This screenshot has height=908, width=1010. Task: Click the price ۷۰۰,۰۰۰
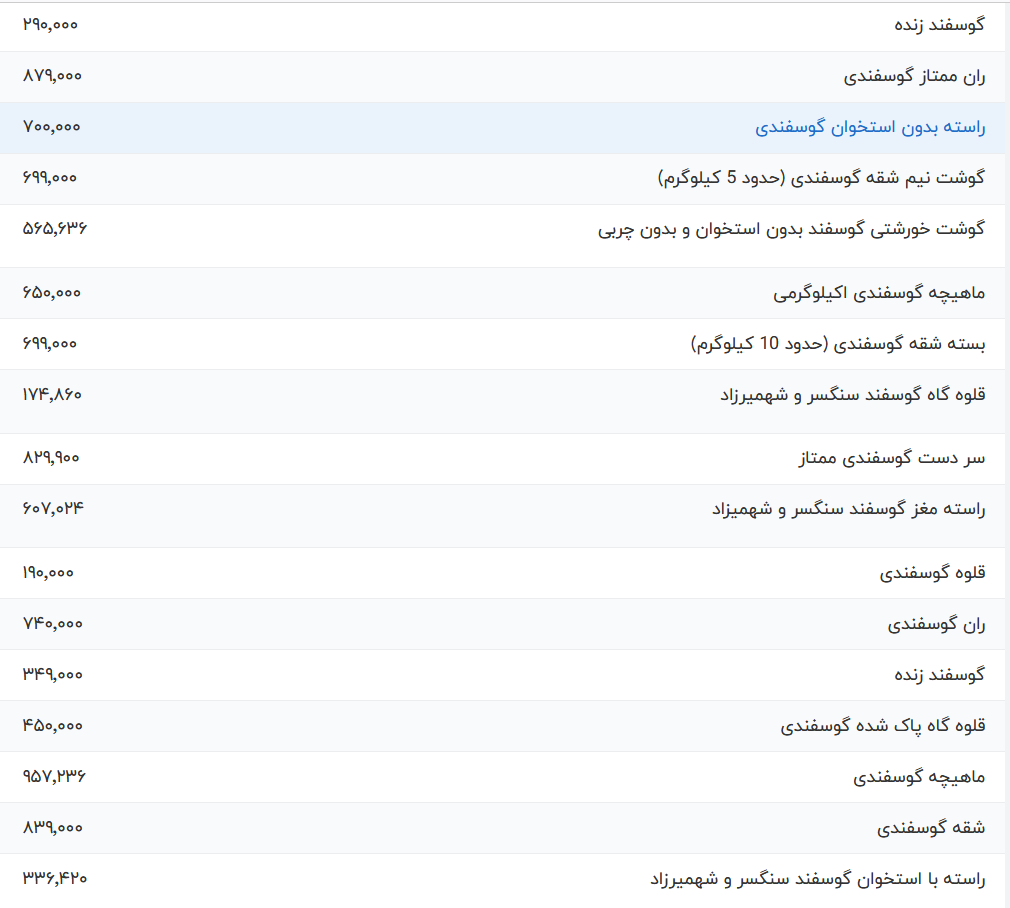click(52, 126)
